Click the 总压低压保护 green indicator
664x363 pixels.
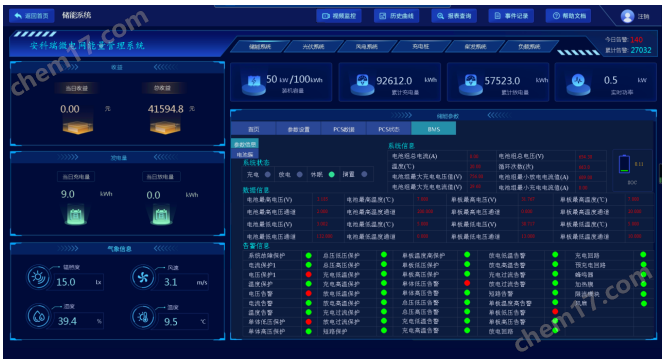point(384,255)
